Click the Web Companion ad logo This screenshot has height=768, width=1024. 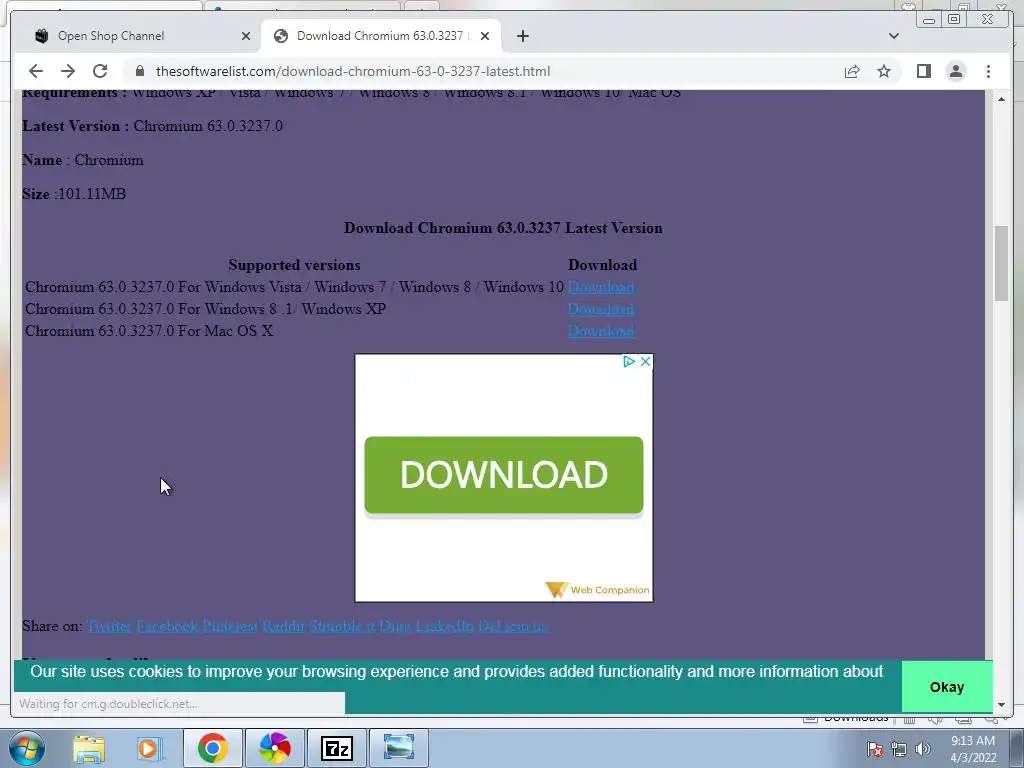click(x=598, y=590)
